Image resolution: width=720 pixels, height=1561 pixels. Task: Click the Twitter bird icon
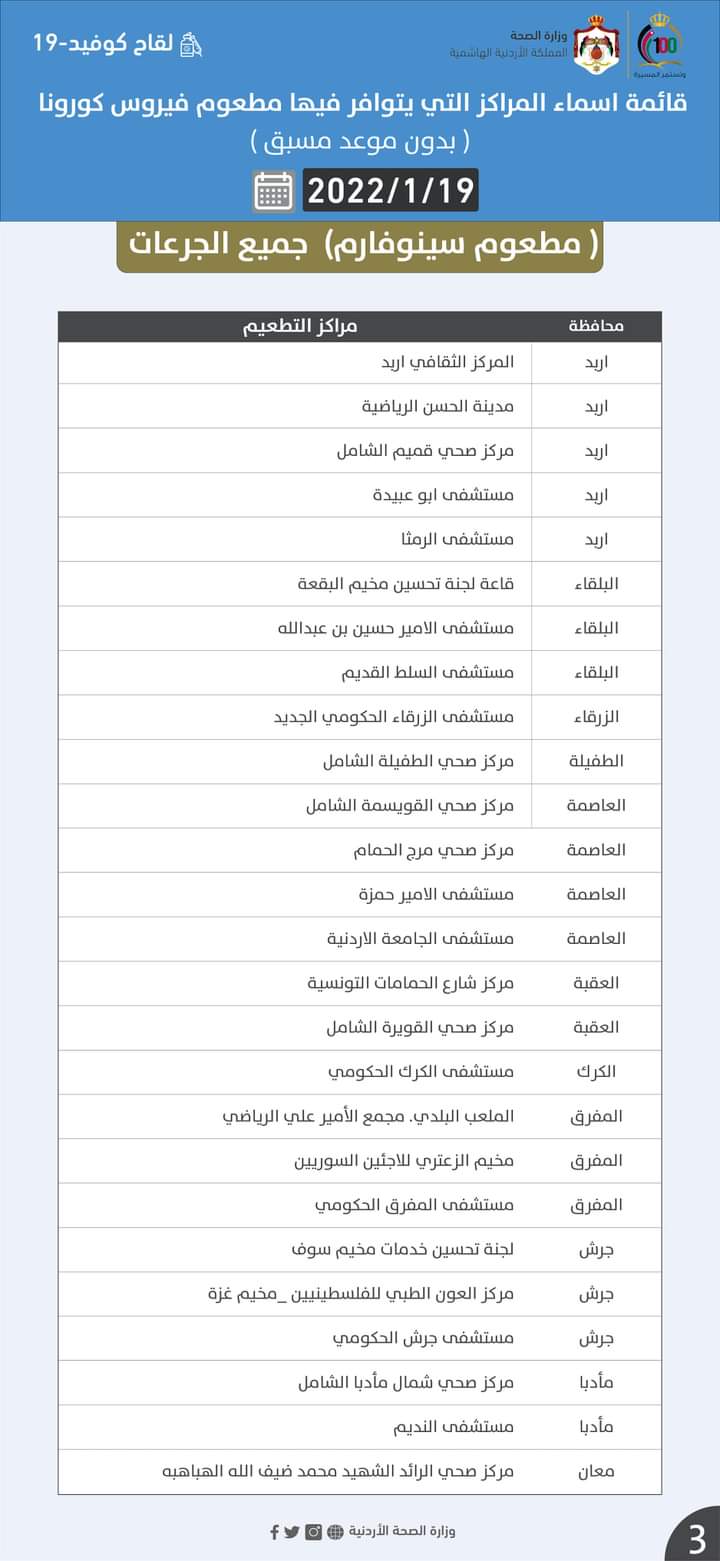[x=292, y=1531]
